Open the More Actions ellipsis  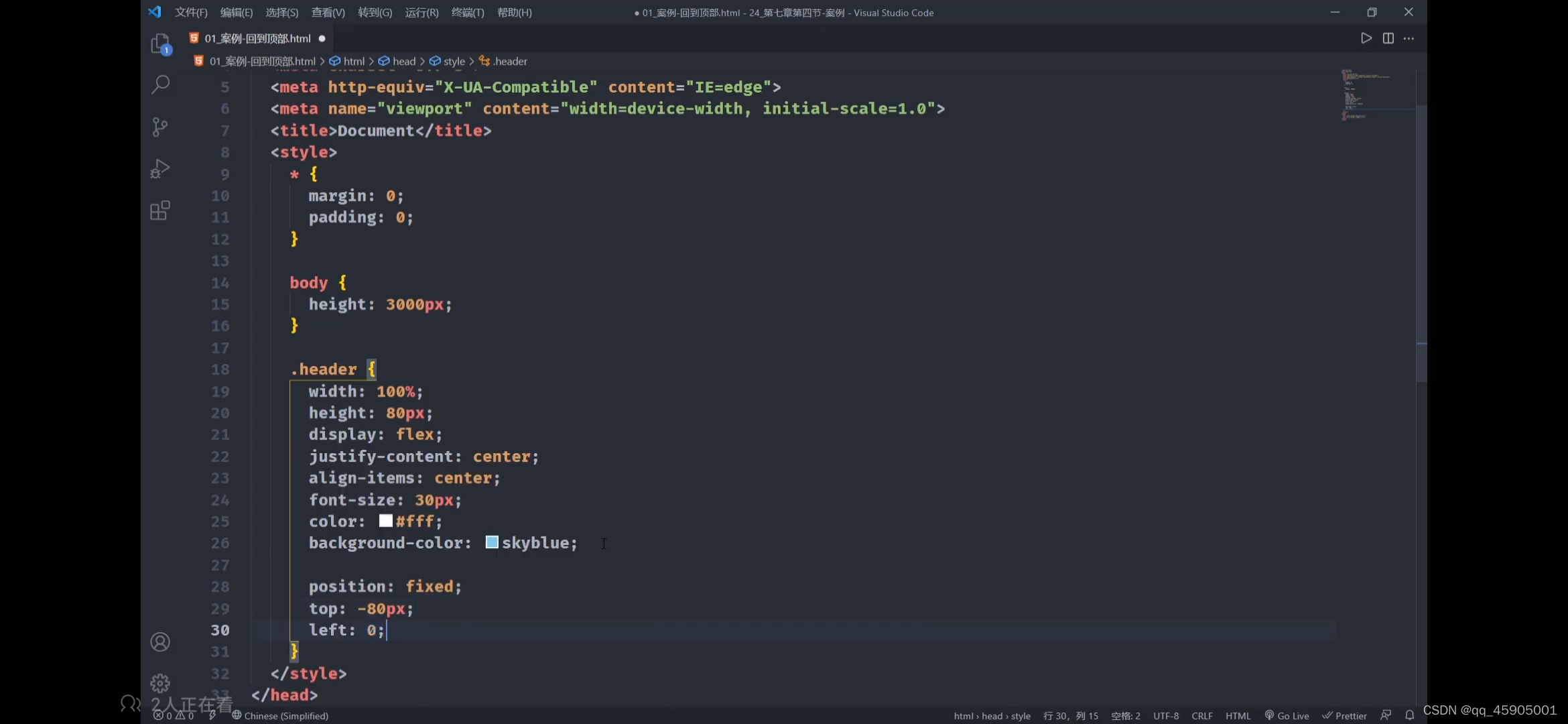1409,38
